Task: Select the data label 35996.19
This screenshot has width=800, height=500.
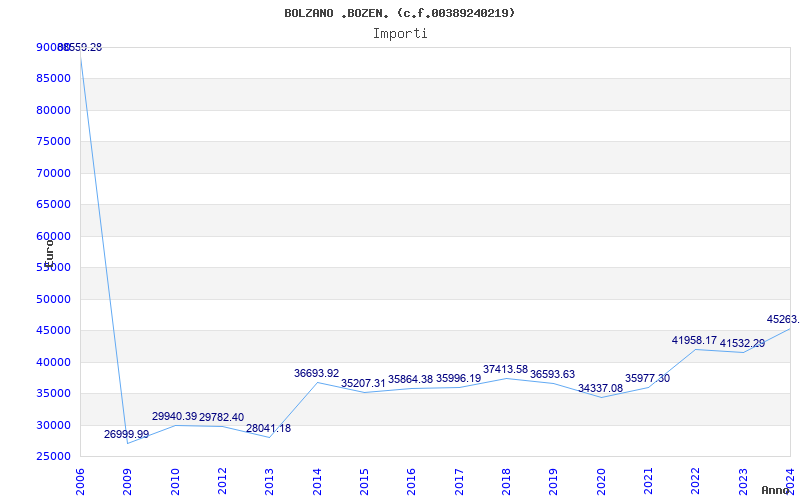Action: point(458,379)
